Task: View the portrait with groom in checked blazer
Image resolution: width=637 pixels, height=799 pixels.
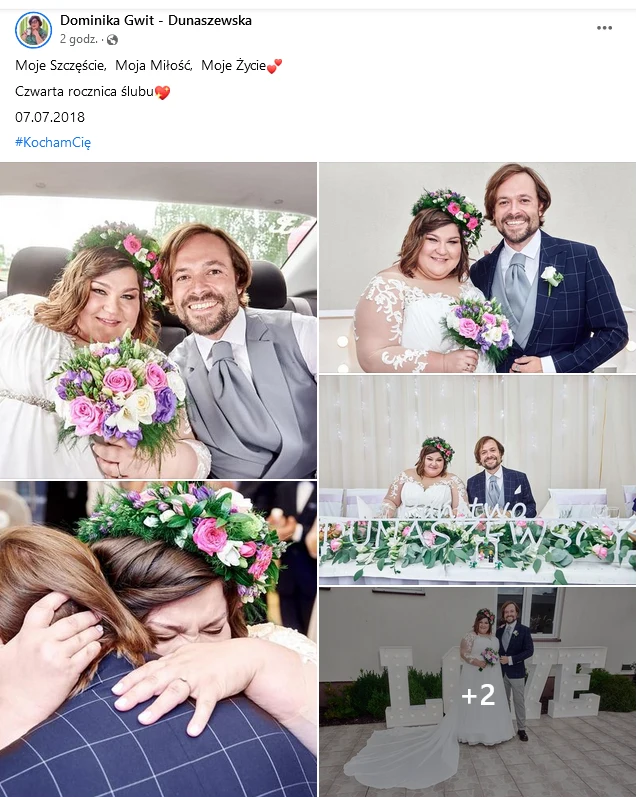Action: (477, 268)
